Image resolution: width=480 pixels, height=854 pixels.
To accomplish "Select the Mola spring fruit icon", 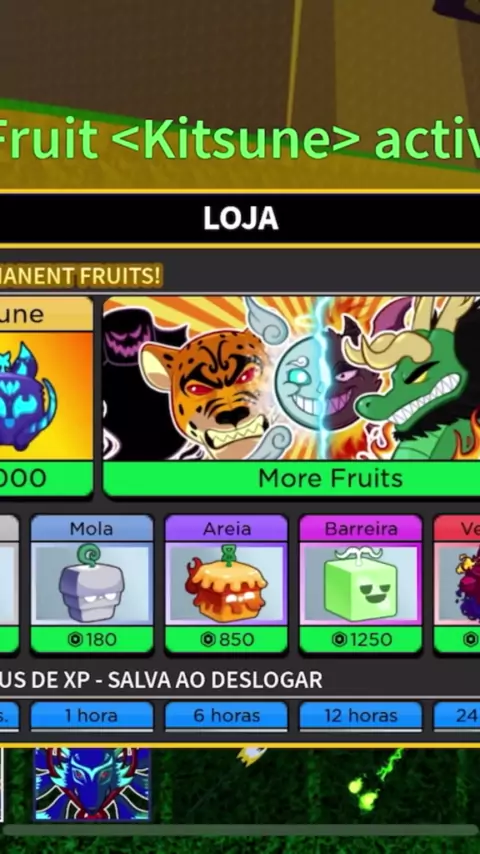I will tap(92, 584).
